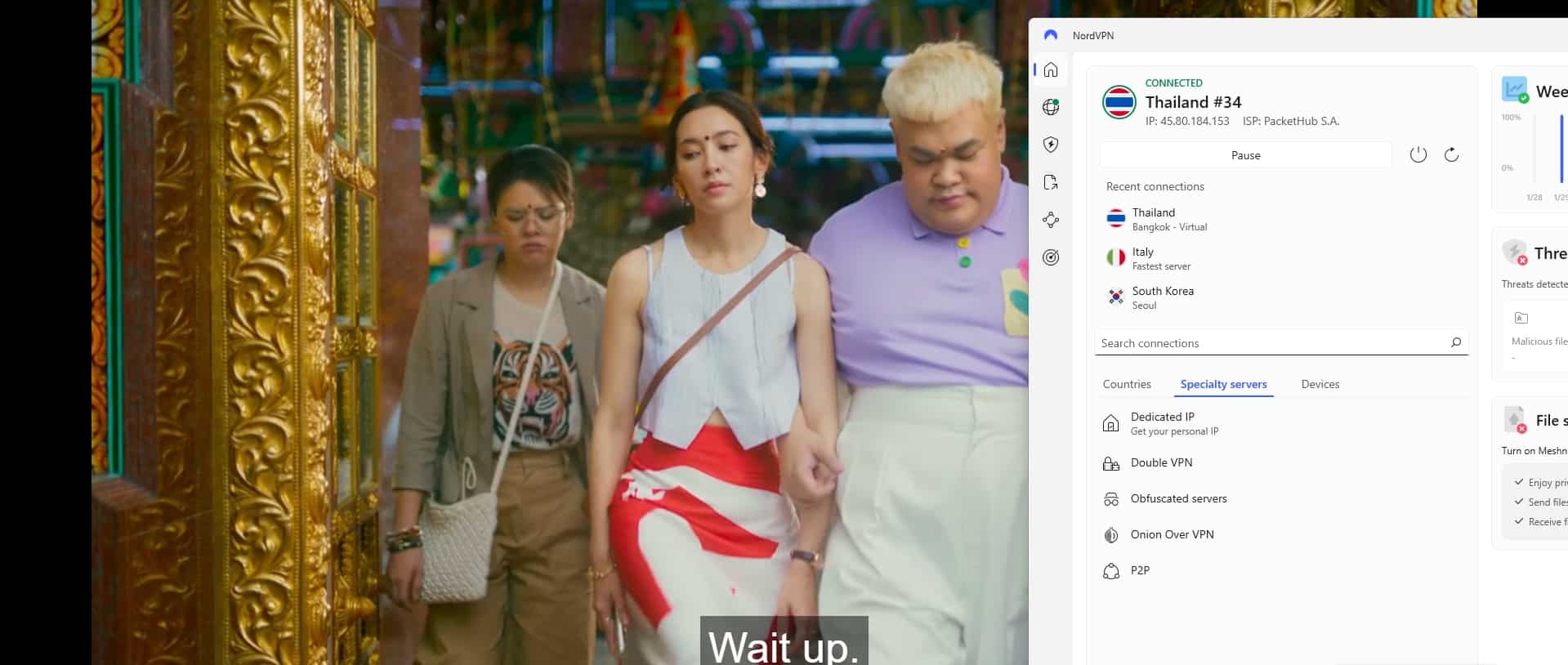Click the disconnect power icon
The width and height of the screenshot is (1568, 665).
point(1418,154)
